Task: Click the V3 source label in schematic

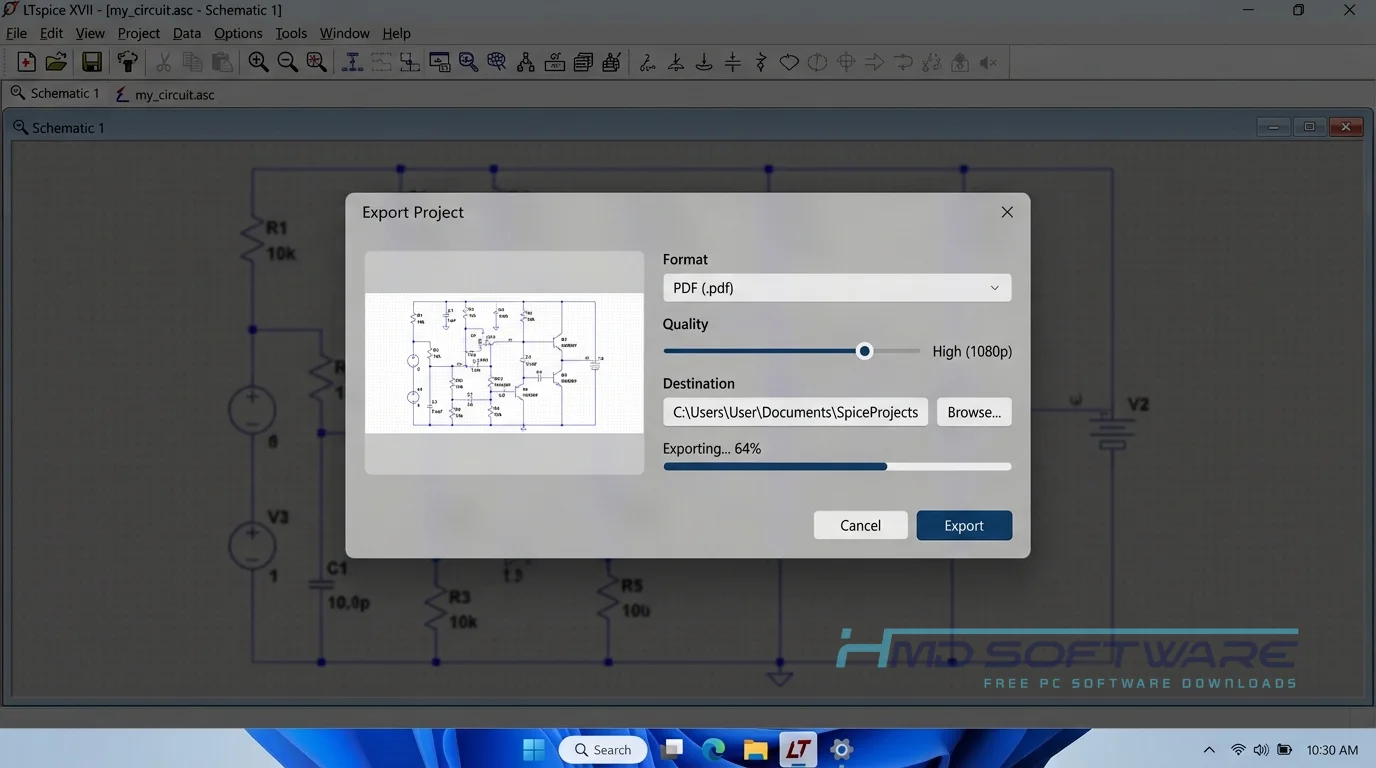Action: point(278,517)
